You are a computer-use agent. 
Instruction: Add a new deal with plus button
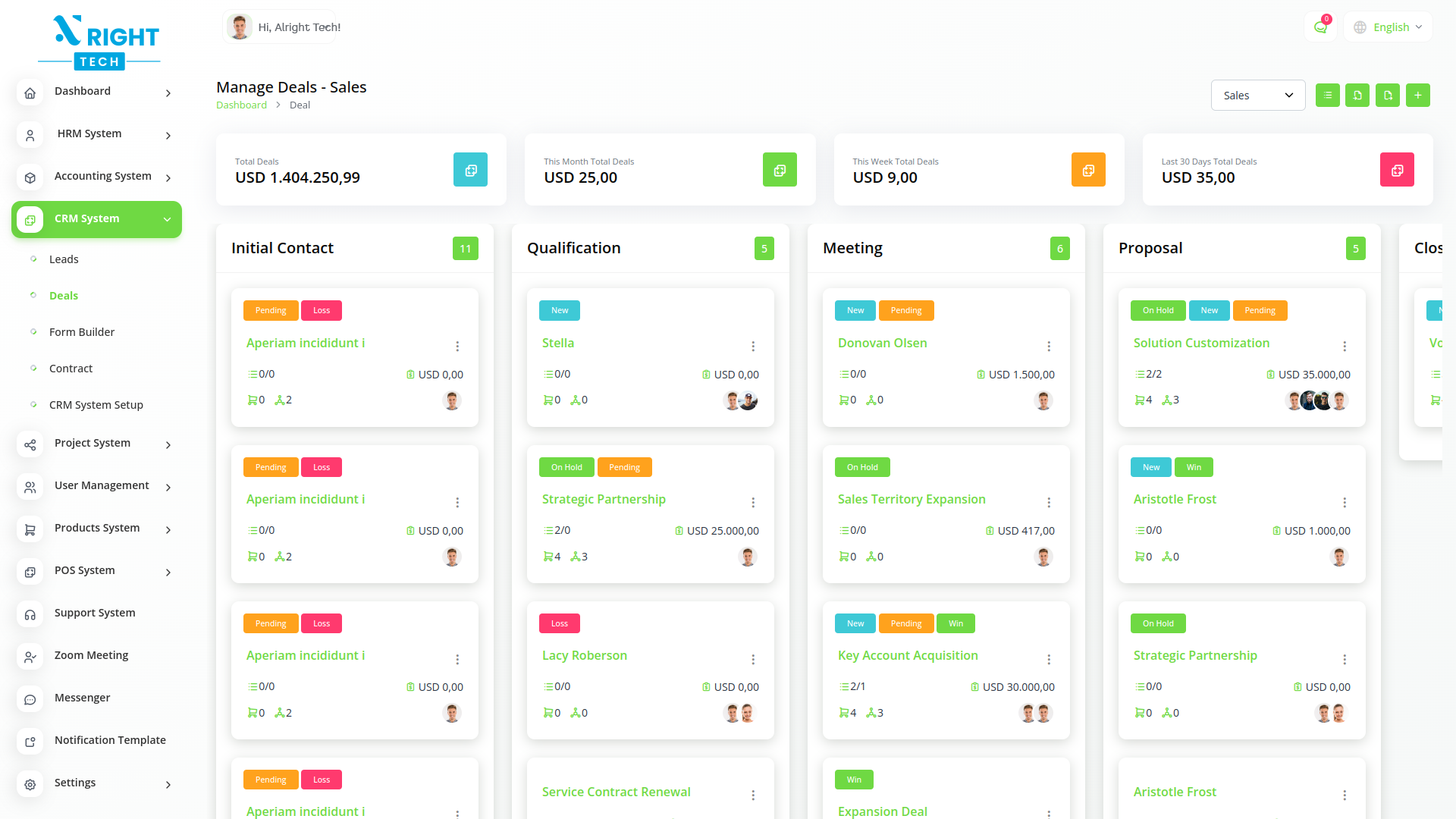click(1417, 96)
